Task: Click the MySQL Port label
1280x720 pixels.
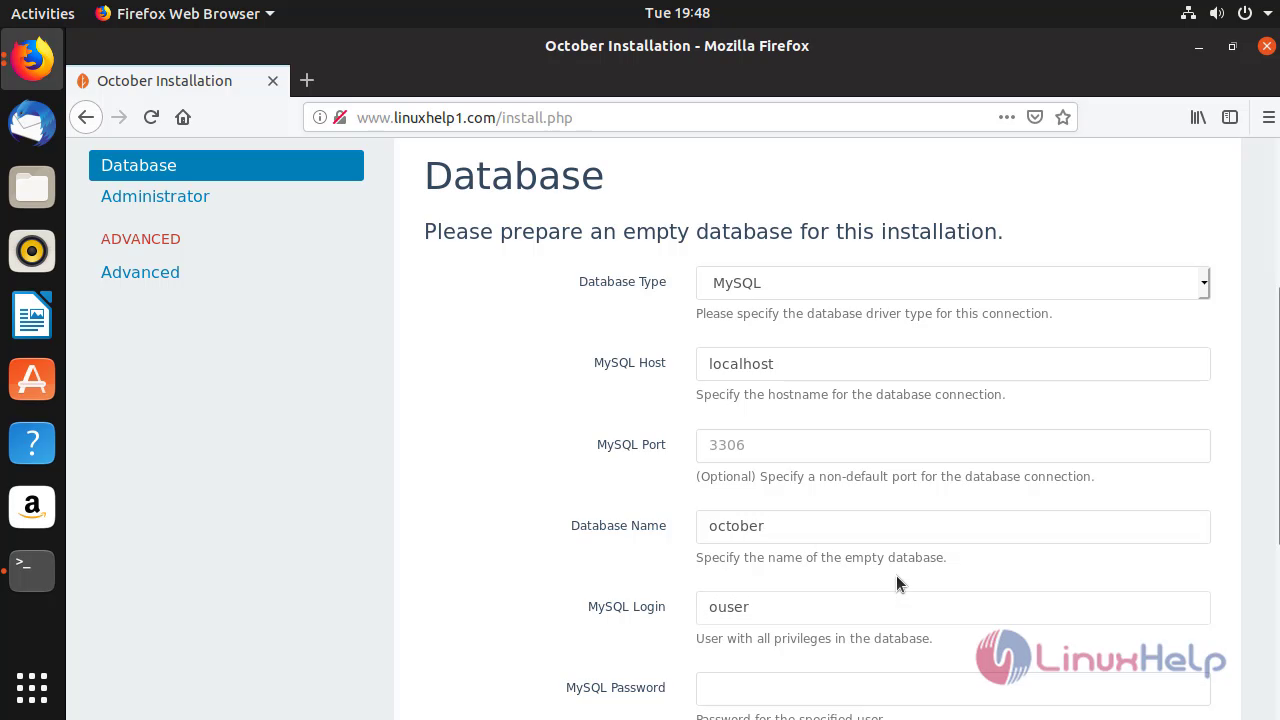Action: [631, 445]
